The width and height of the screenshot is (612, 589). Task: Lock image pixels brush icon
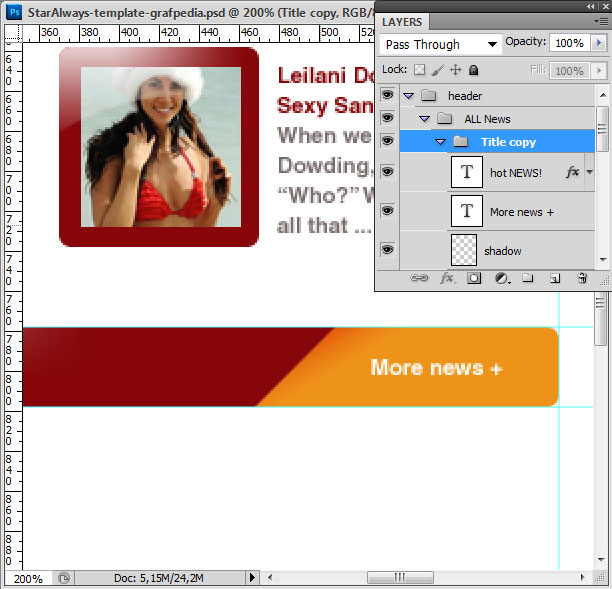(x=438, y=70)
